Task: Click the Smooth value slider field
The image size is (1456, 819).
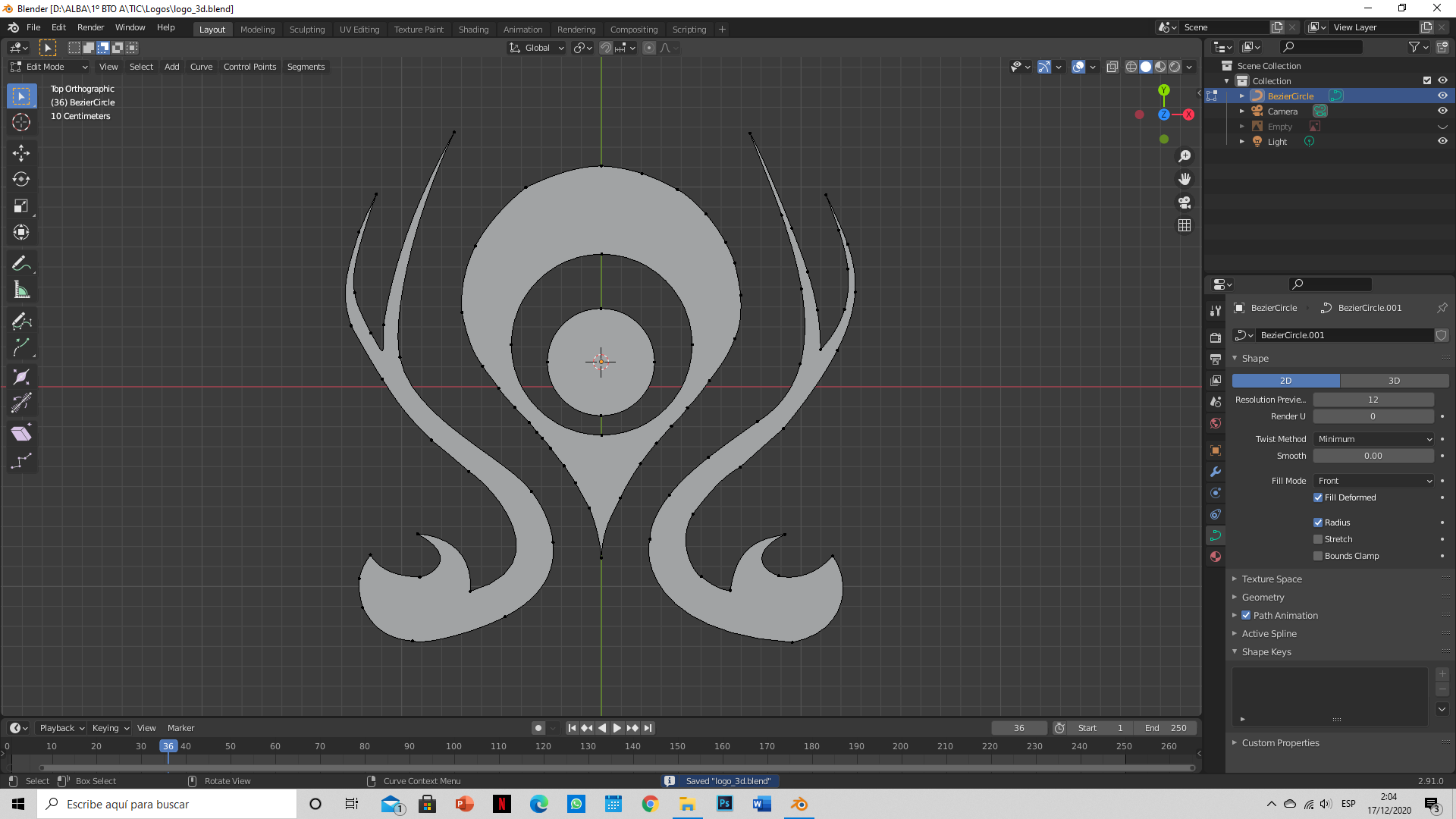Action: click(x=1373, y=456)
